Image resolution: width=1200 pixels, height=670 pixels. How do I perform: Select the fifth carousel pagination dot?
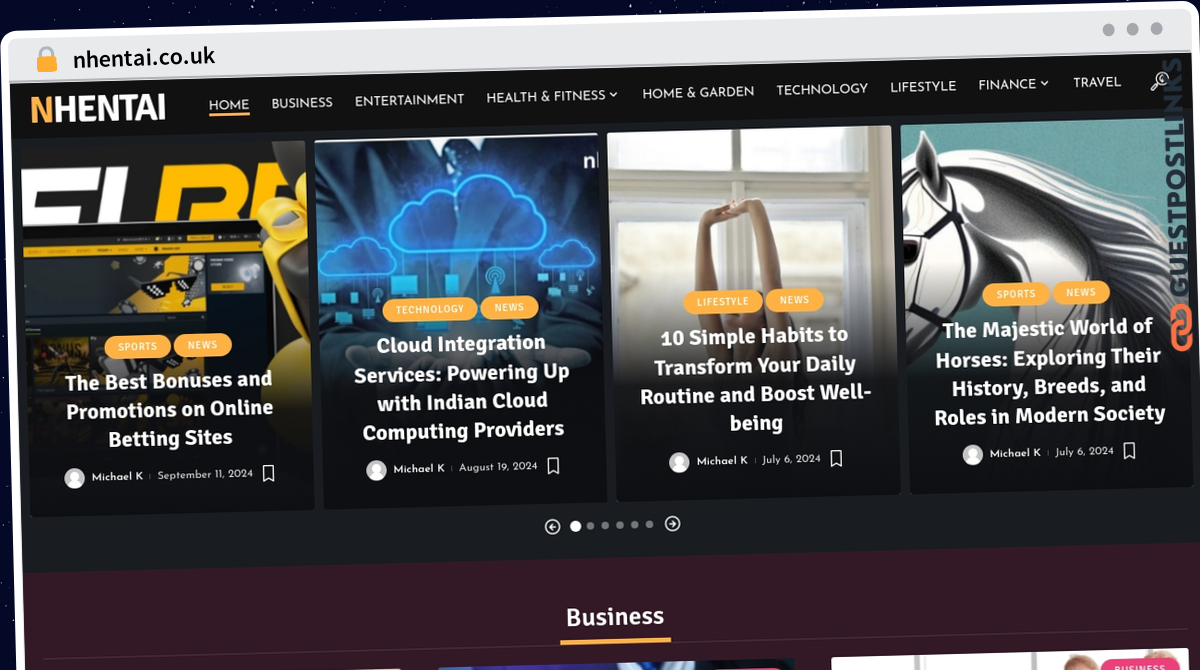click(634, 524)
